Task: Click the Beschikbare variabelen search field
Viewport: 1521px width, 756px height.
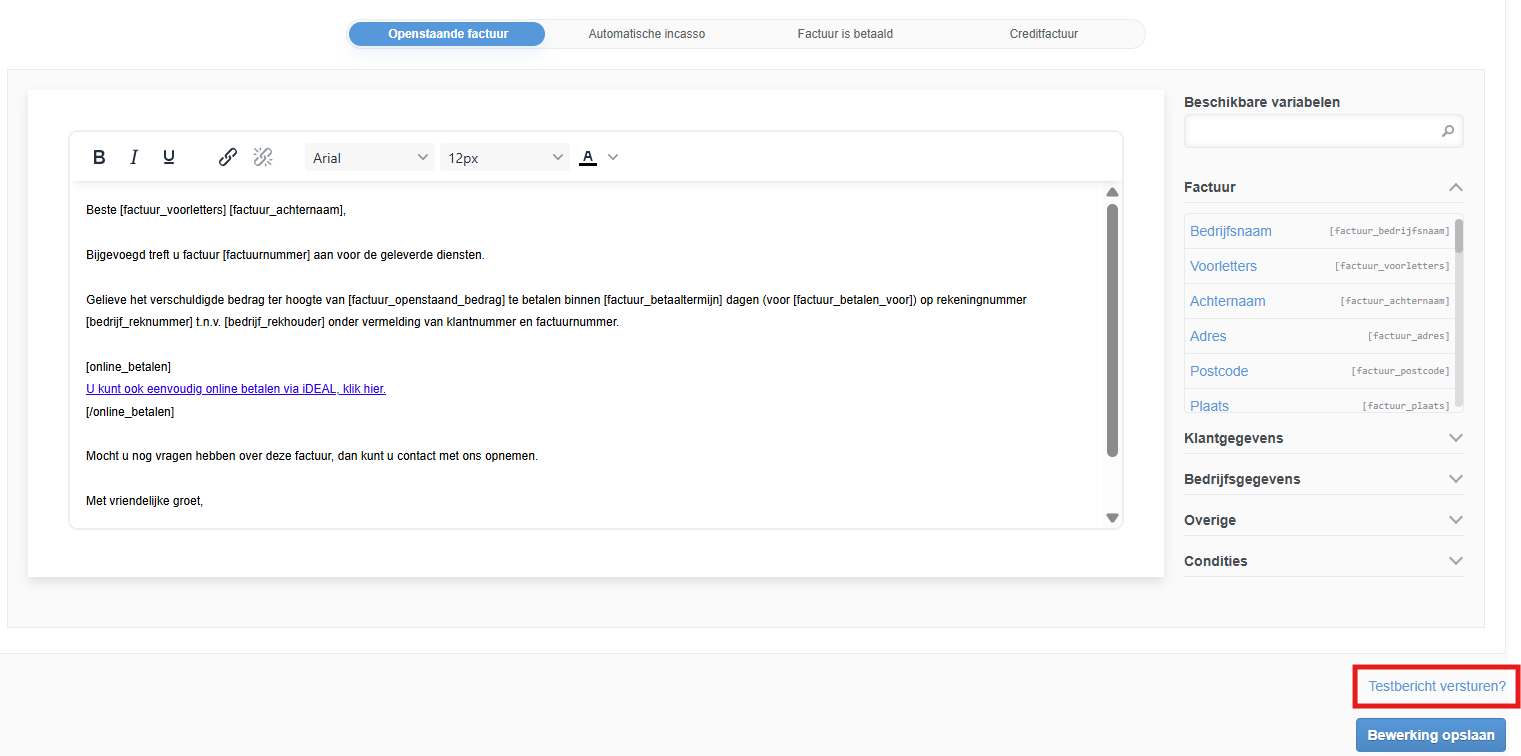Action: (x=1312, y=131)
